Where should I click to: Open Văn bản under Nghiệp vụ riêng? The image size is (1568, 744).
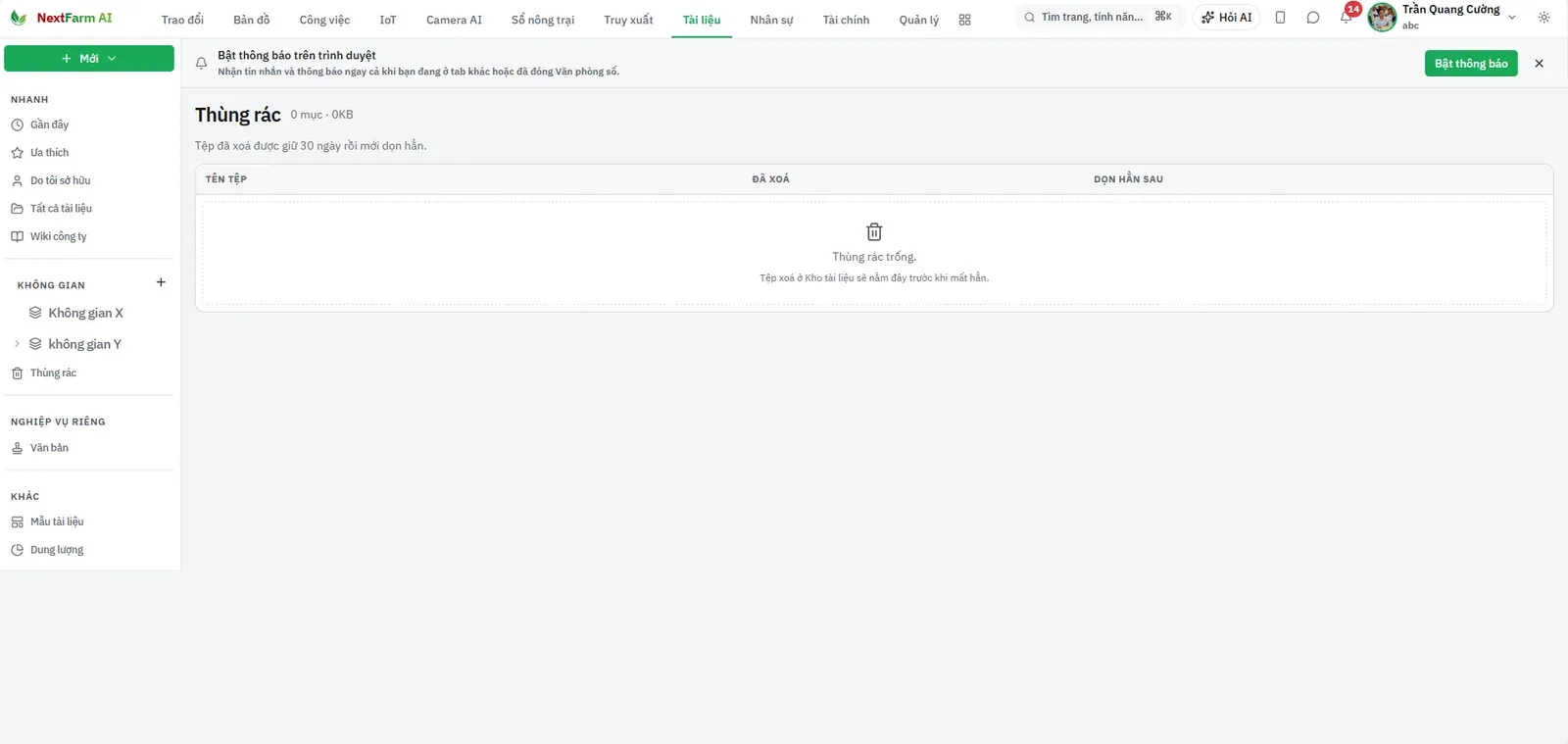(x=89, y=448)
